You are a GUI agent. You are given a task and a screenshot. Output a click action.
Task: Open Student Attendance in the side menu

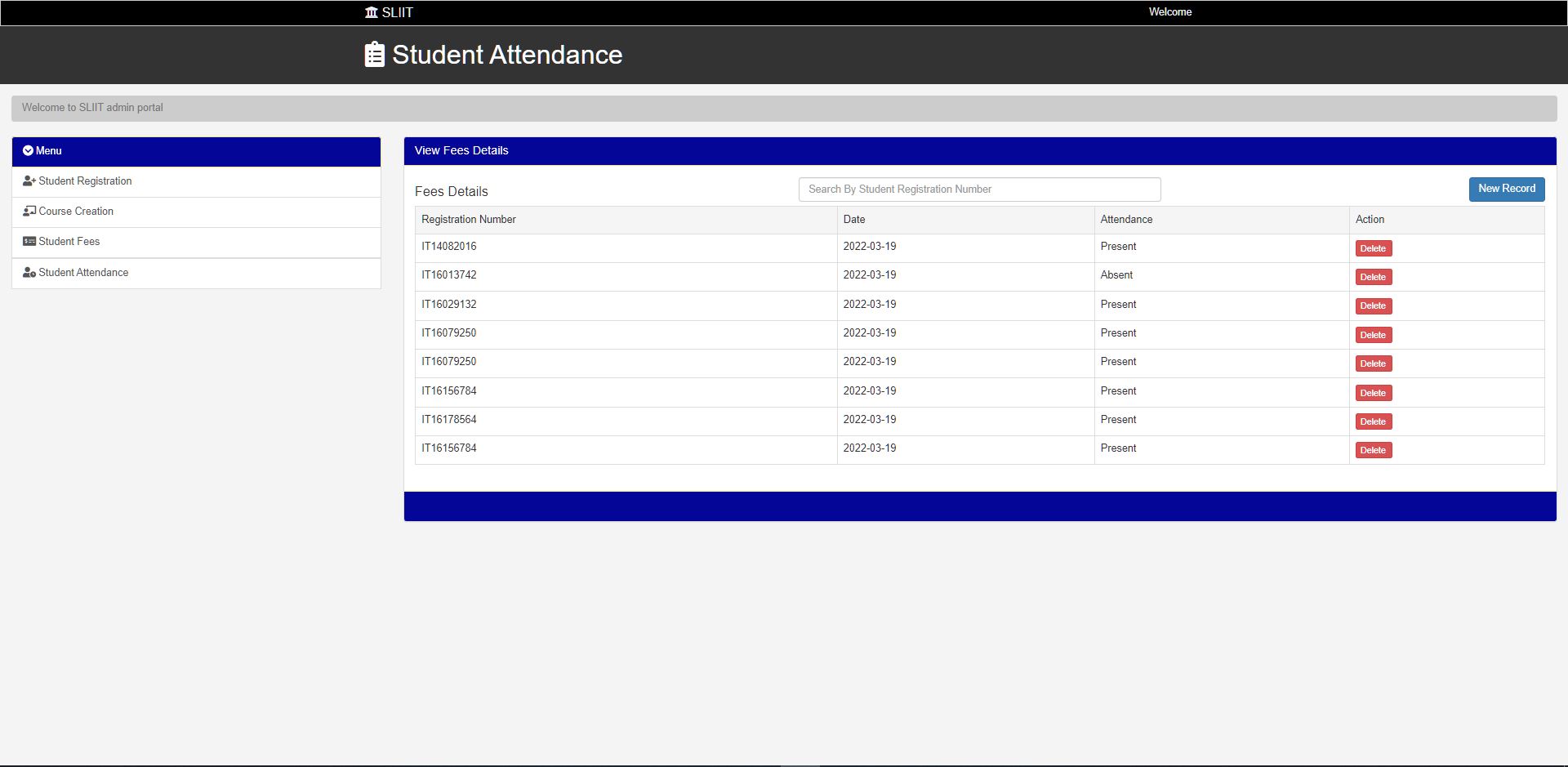196,273
